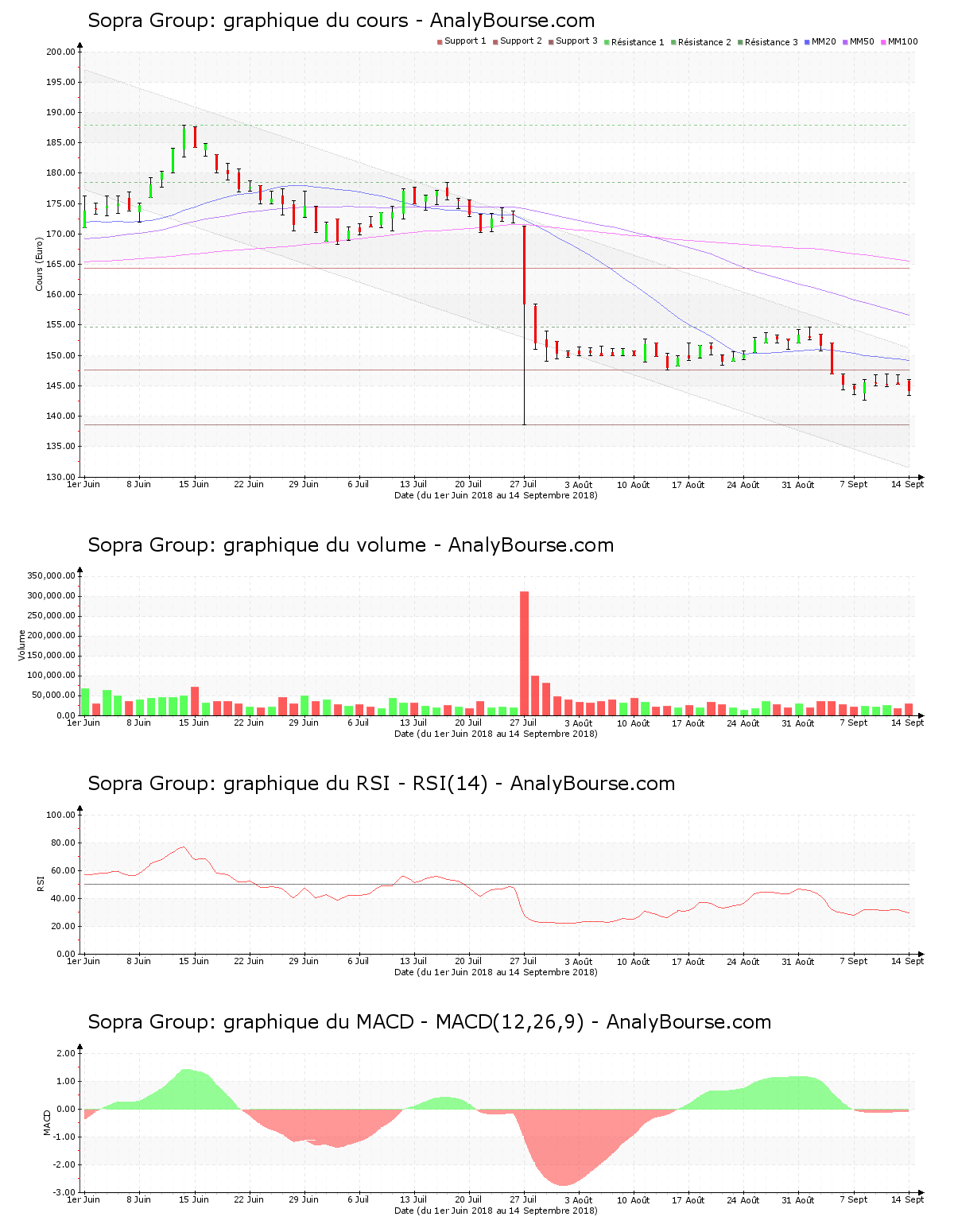Select the MM100 legend label

902,41
